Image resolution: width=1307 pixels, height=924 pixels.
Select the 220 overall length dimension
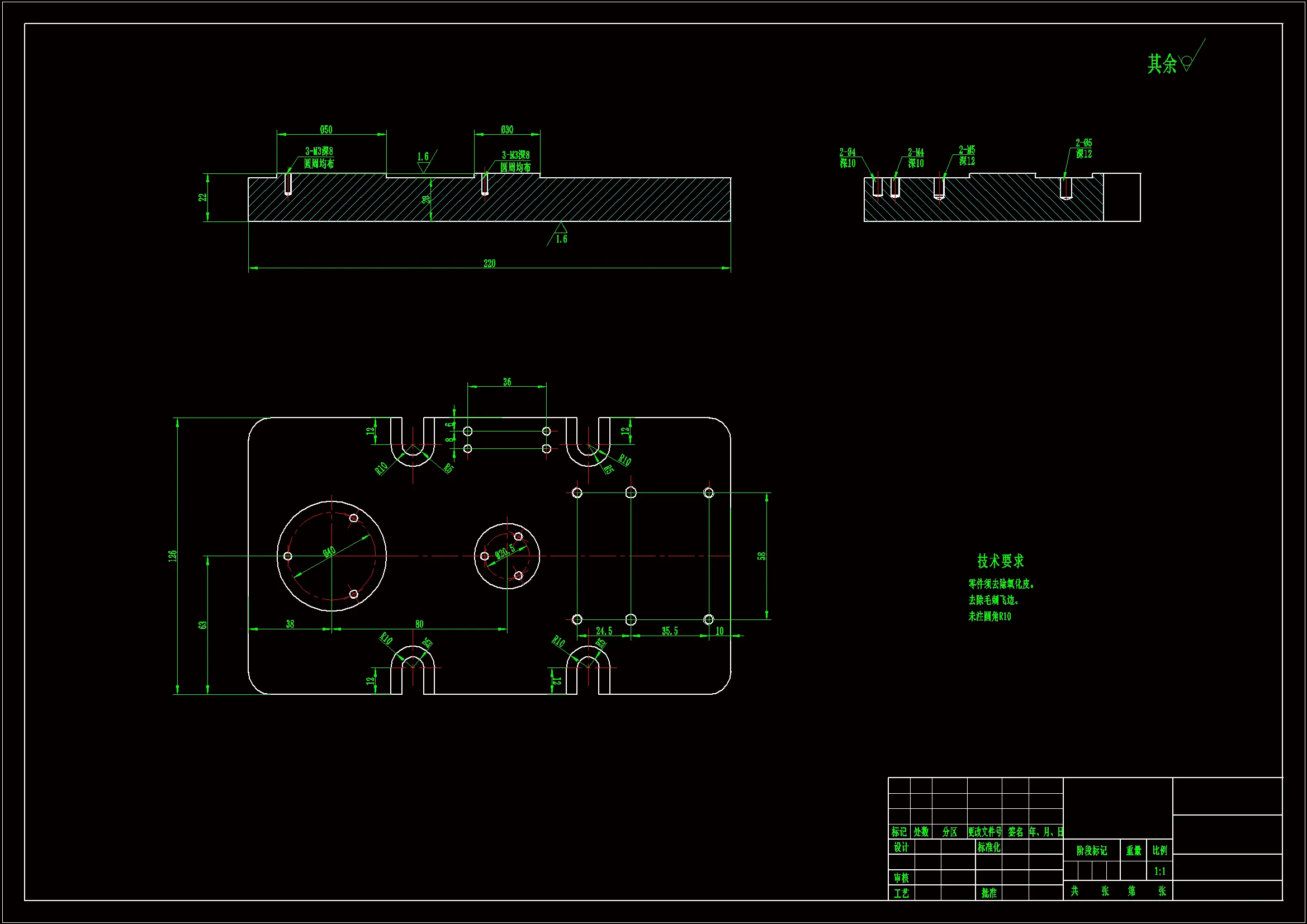point(489,263)
